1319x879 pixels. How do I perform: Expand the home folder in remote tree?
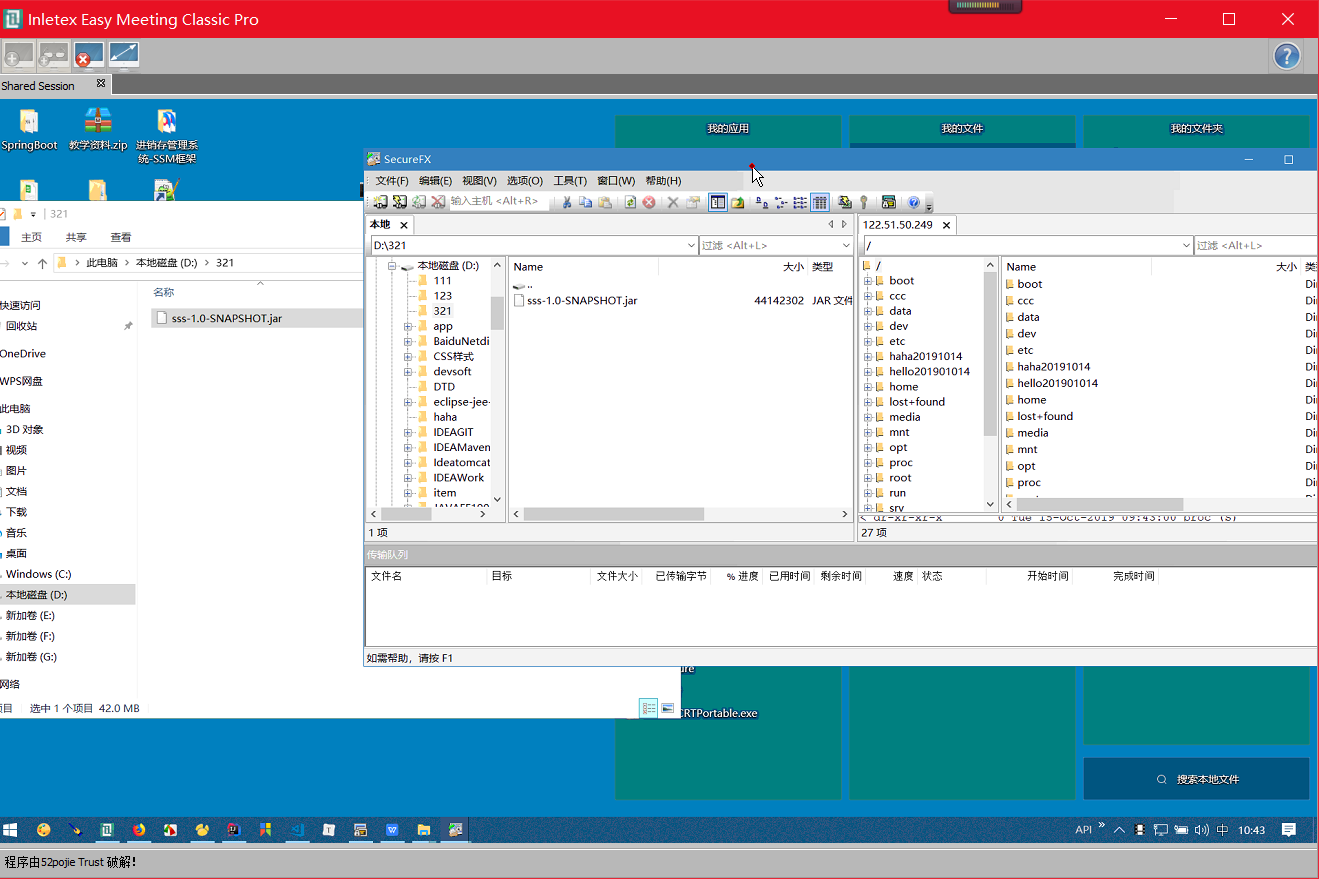pyautogui.click(x=868, y=387)
